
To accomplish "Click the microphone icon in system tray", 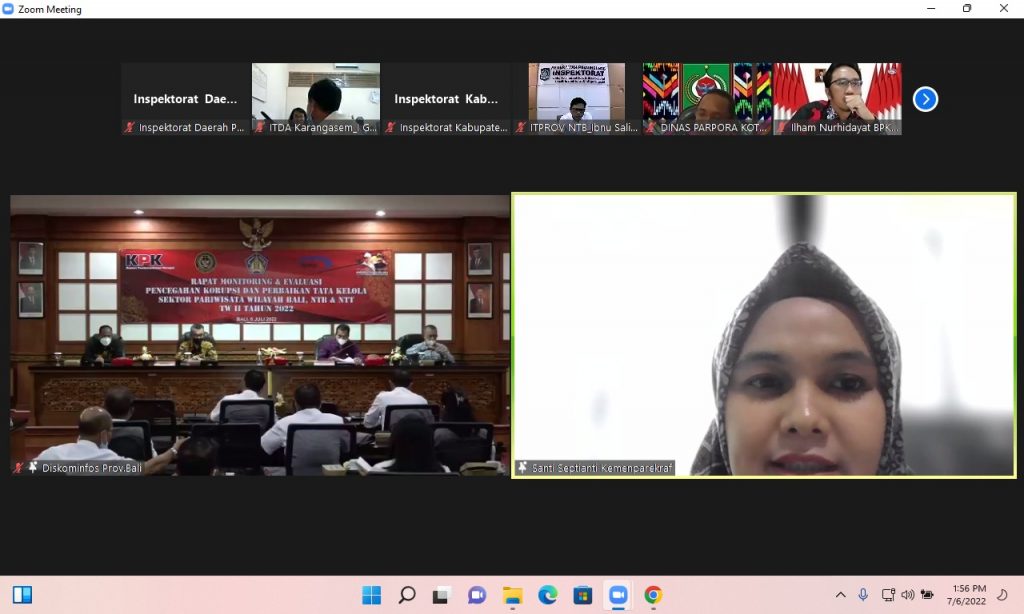I will point(863,595).
